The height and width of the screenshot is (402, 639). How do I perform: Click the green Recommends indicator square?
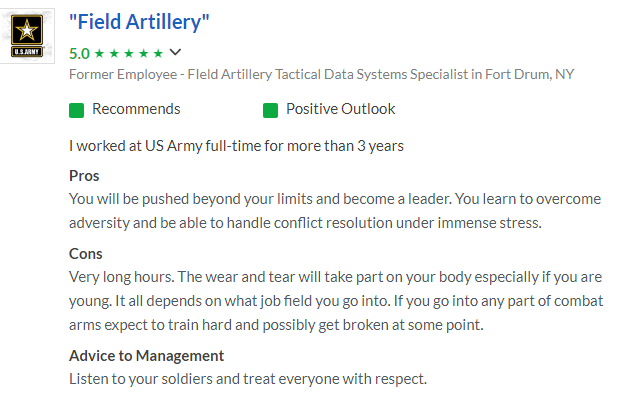click(x=76, y=110)
